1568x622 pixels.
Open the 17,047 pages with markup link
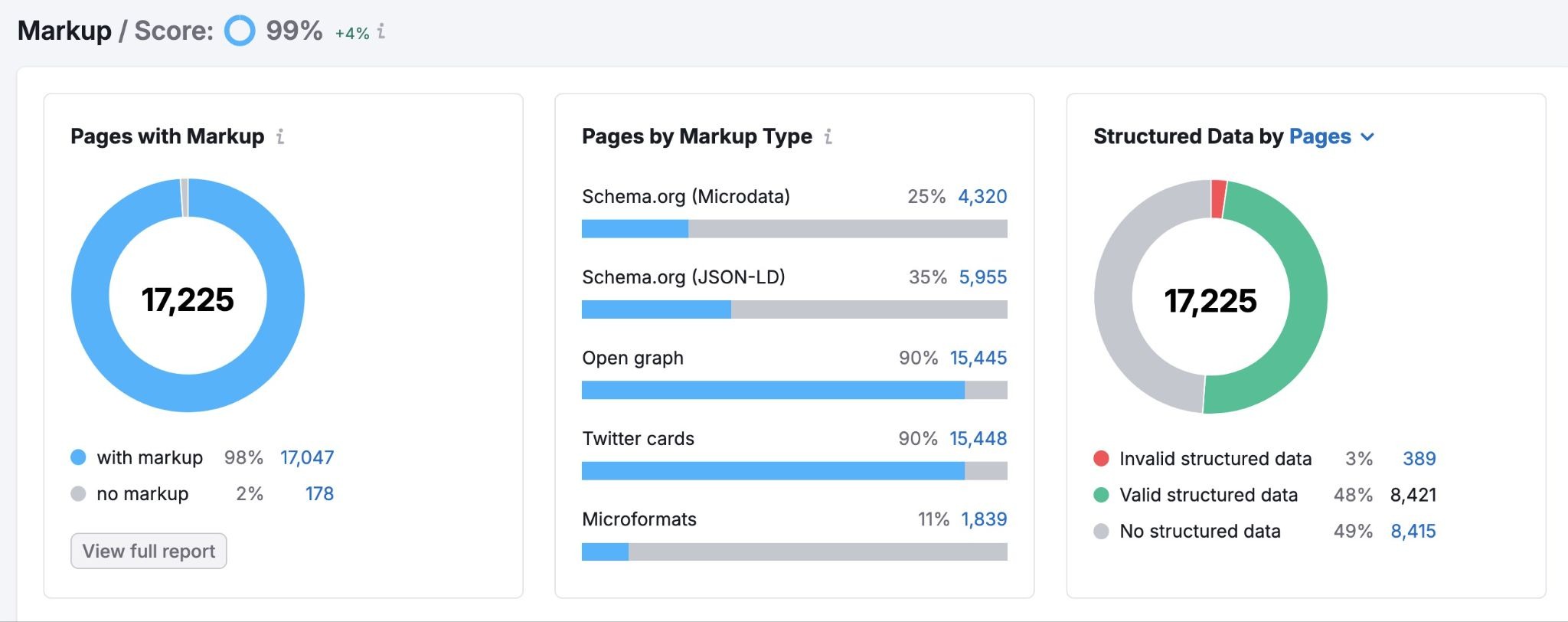tap(306, 457)
